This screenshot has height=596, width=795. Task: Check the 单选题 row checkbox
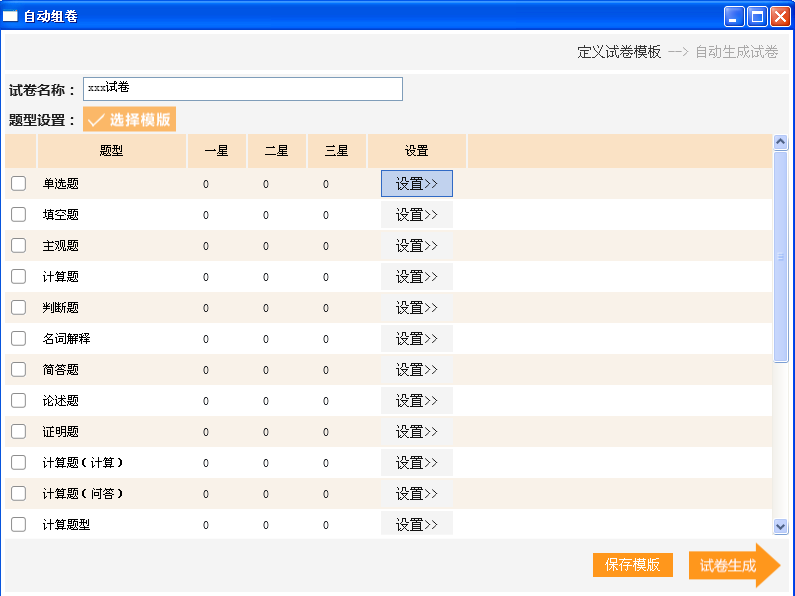tap(19, 183)
